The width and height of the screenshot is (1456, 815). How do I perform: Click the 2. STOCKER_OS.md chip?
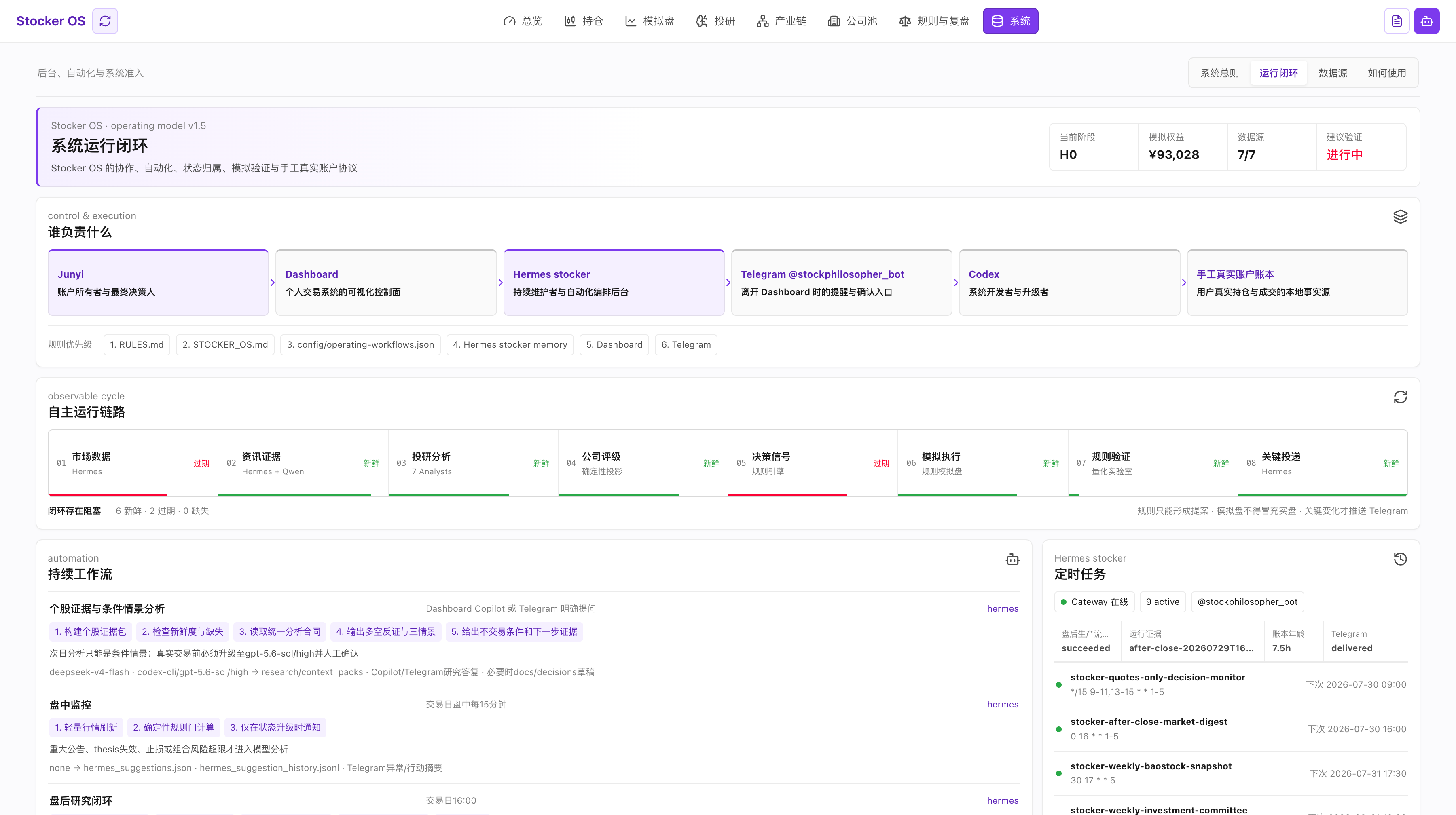click(x=225, y=344)
